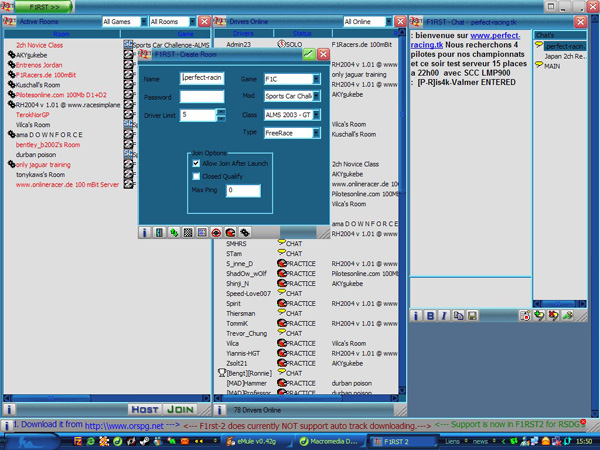Open FileZilla icon in taskbar quick launch

tap(78, 441)
